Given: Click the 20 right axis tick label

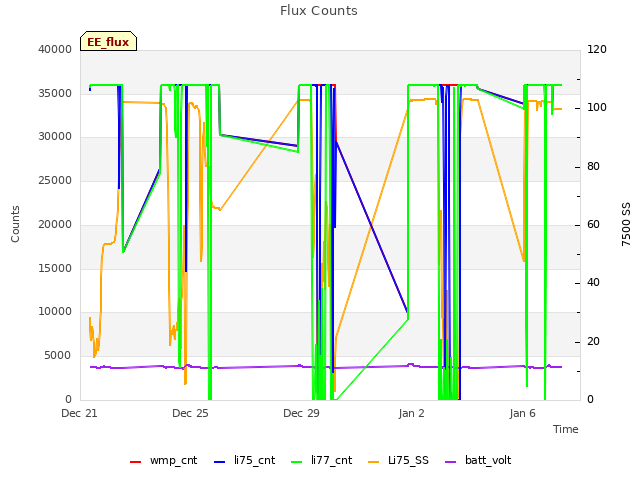Looking at the screenshot, I should (593, 341).
